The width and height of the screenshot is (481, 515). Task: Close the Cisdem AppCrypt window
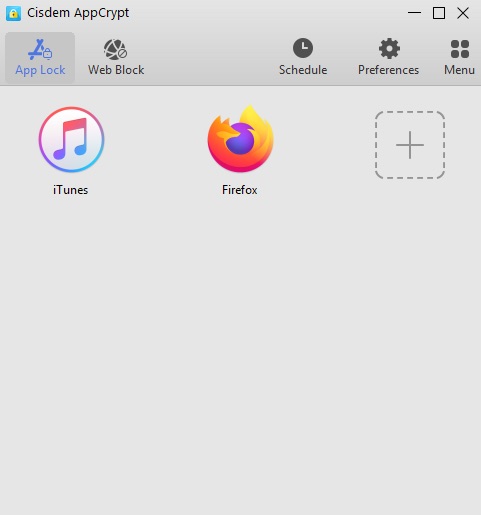[463, 13]
